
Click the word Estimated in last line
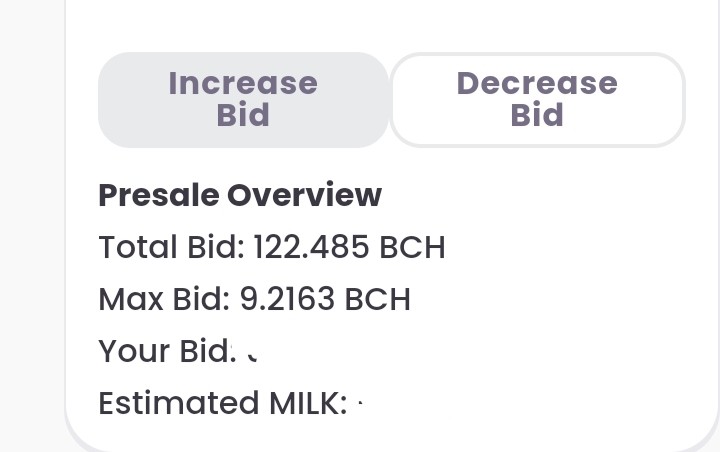179,403
